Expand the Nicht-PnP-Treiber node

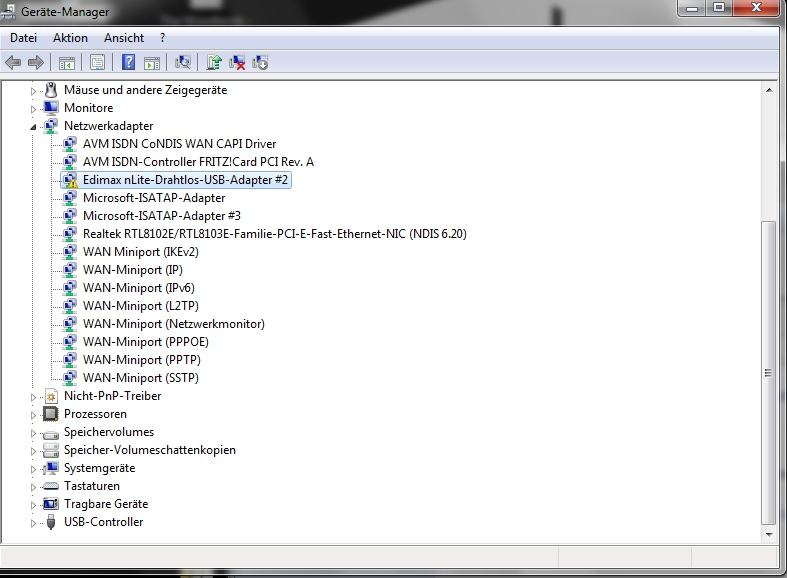pos(33,397)
